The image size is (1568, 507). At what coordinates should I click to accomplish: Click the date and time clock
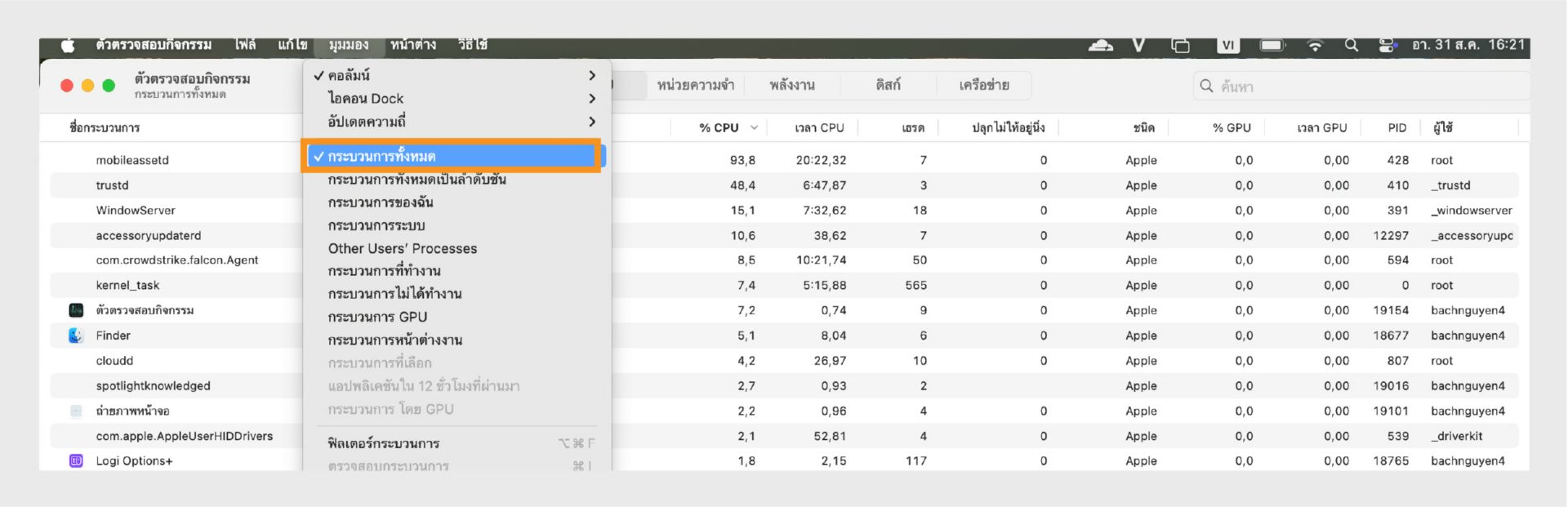(1468, 45)
